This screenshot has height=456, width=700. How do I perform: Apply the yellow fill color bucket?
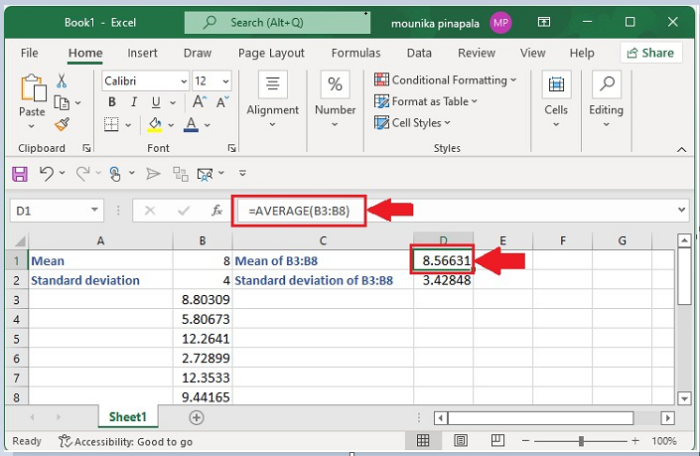155,125
